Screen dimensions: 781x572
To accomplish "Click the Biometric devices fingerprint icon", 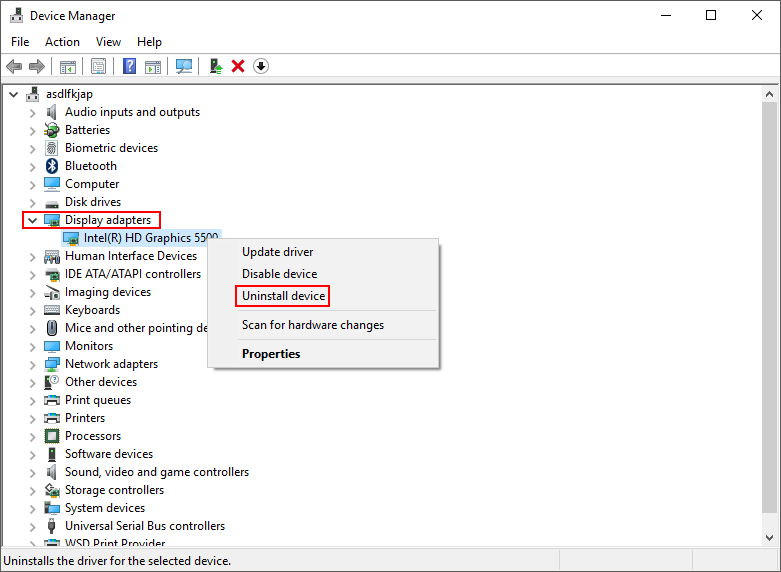I will 52,148.
